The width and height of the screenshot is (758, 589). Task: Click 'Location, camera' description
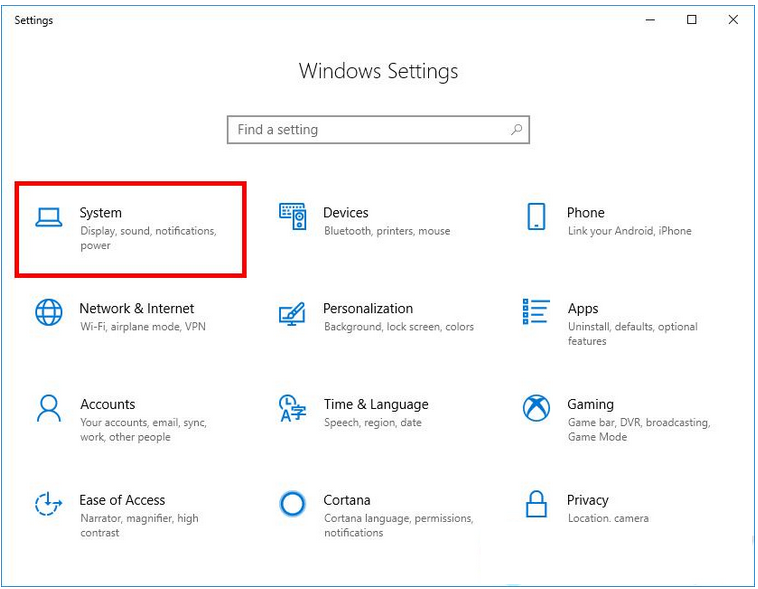608,518
